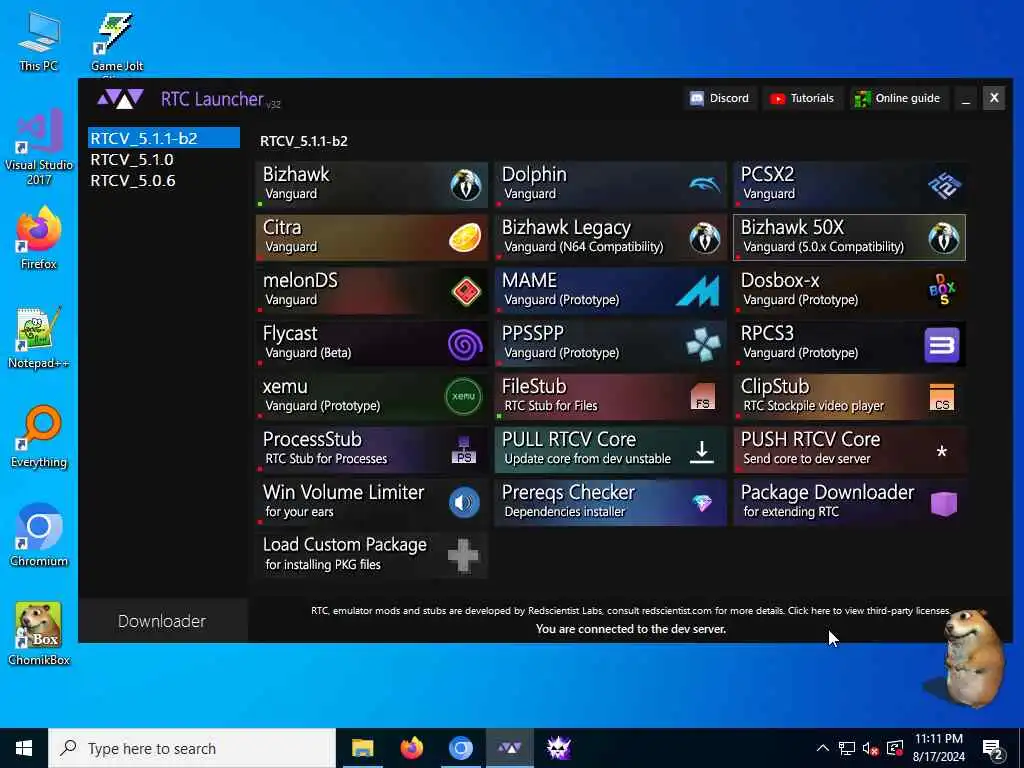
Task: Click the Bizhawk Legacy hawk icon
Action: pos(704,238)
